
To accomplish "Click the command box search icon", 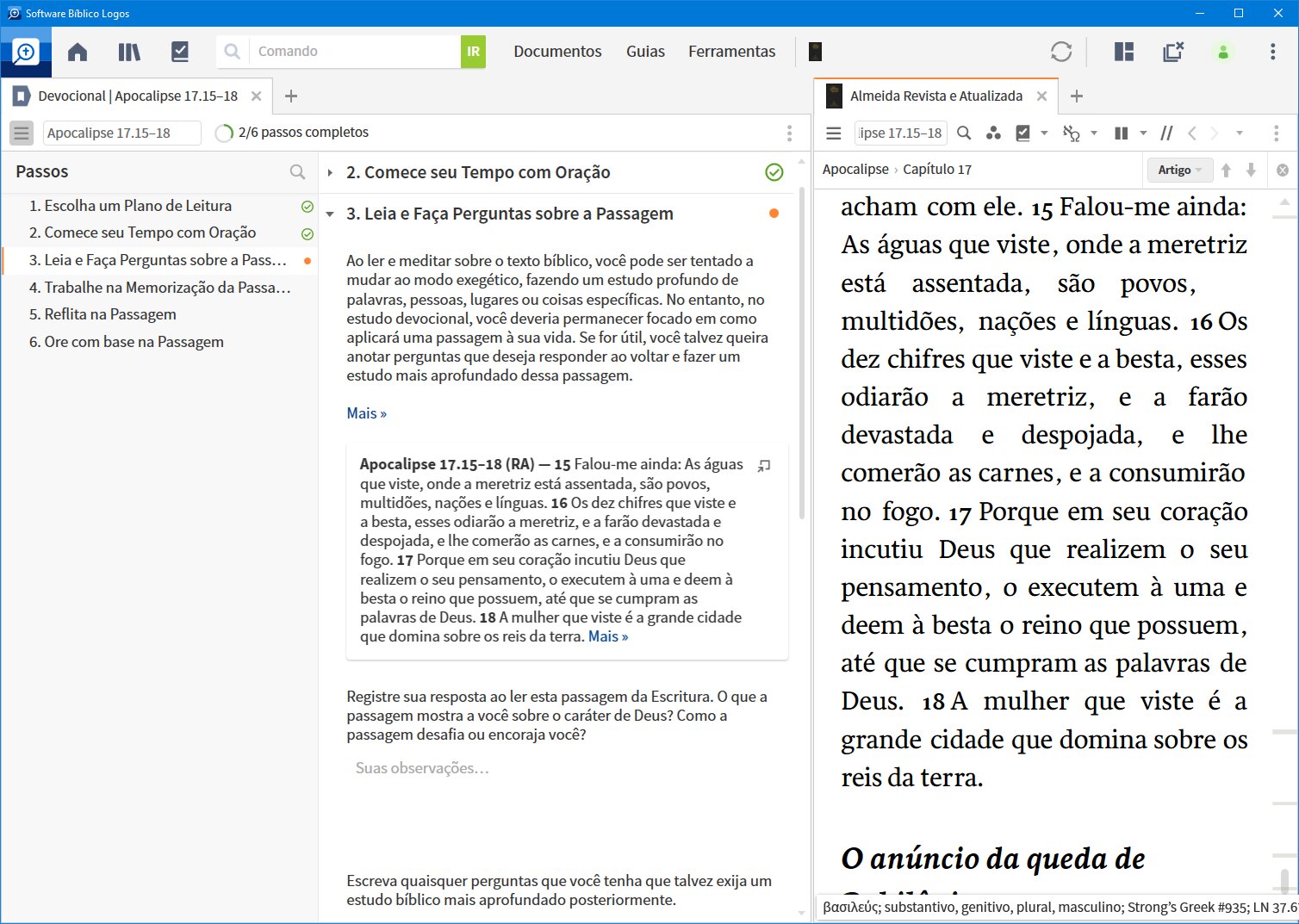I will [x=233, y=52].
